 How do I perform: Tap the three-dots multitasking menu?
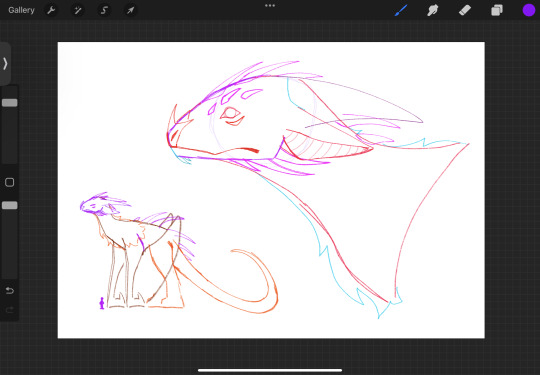click(270, 6)
